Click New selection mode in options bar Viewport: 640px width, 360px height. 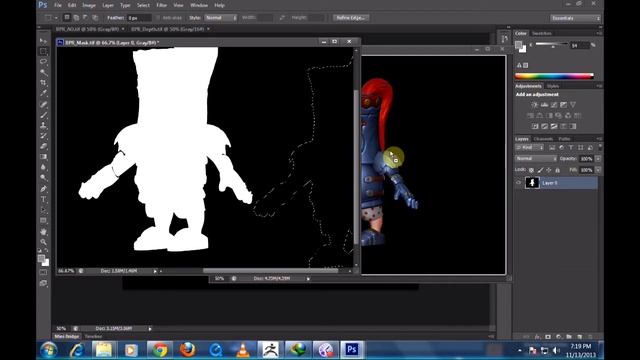click(x=67, y=18)
